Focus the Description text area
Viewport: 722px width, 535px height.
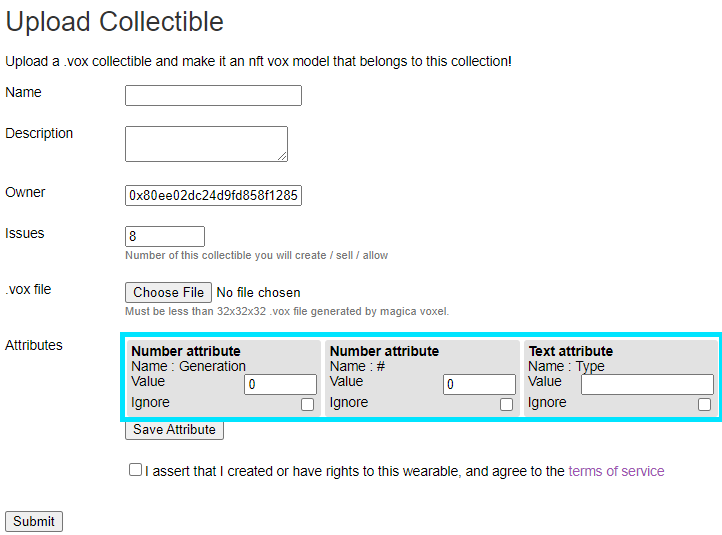[206, 143]
